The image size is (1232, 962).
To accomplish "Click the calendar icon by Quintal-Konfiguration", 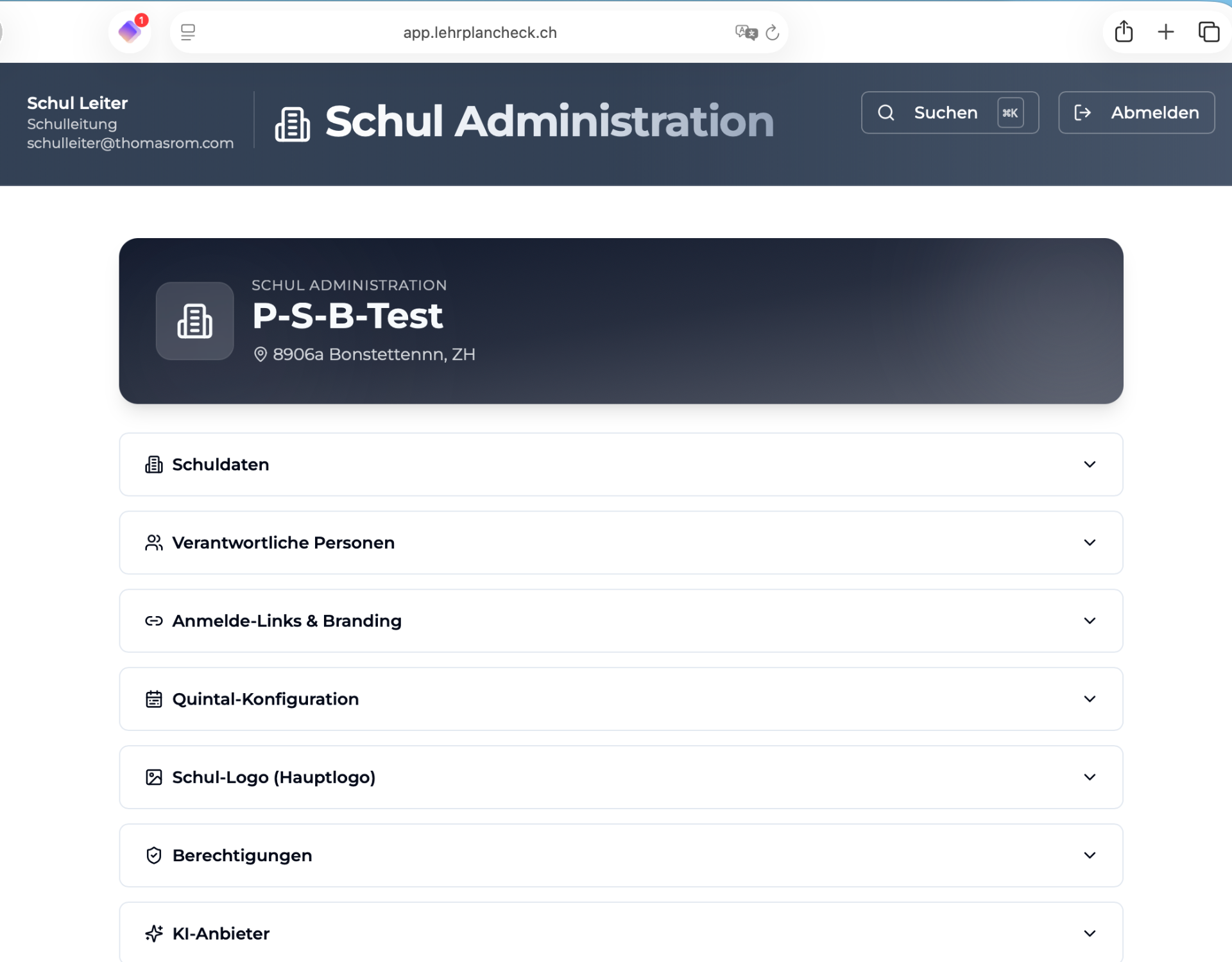I will 154,699.
